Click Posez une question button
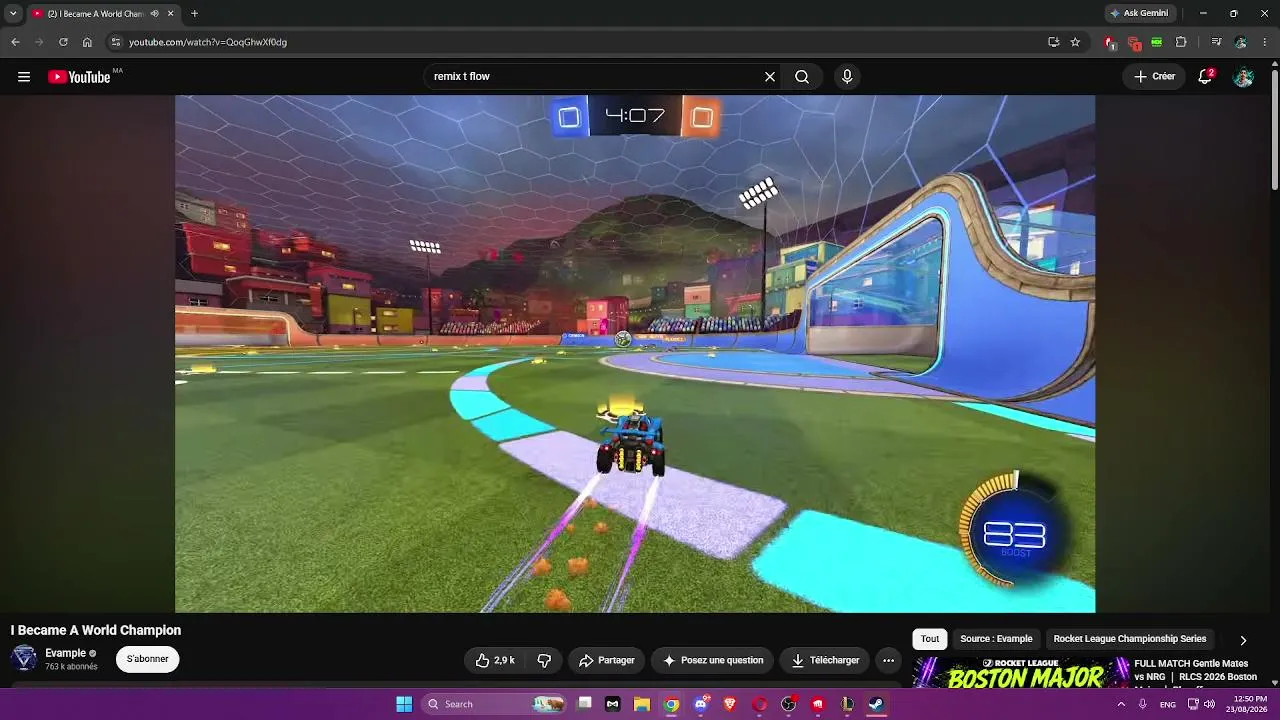The height and width of the screenshot is (720, 1280). pos(713,660)
